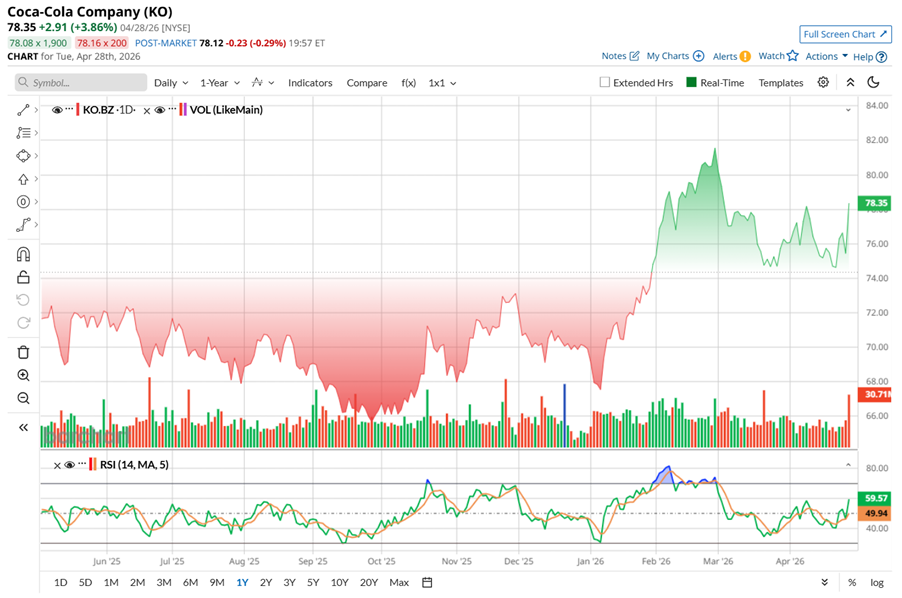902x598 pixels.
Task: Toggle the drawing lock icon
Action: click(23, 277)
